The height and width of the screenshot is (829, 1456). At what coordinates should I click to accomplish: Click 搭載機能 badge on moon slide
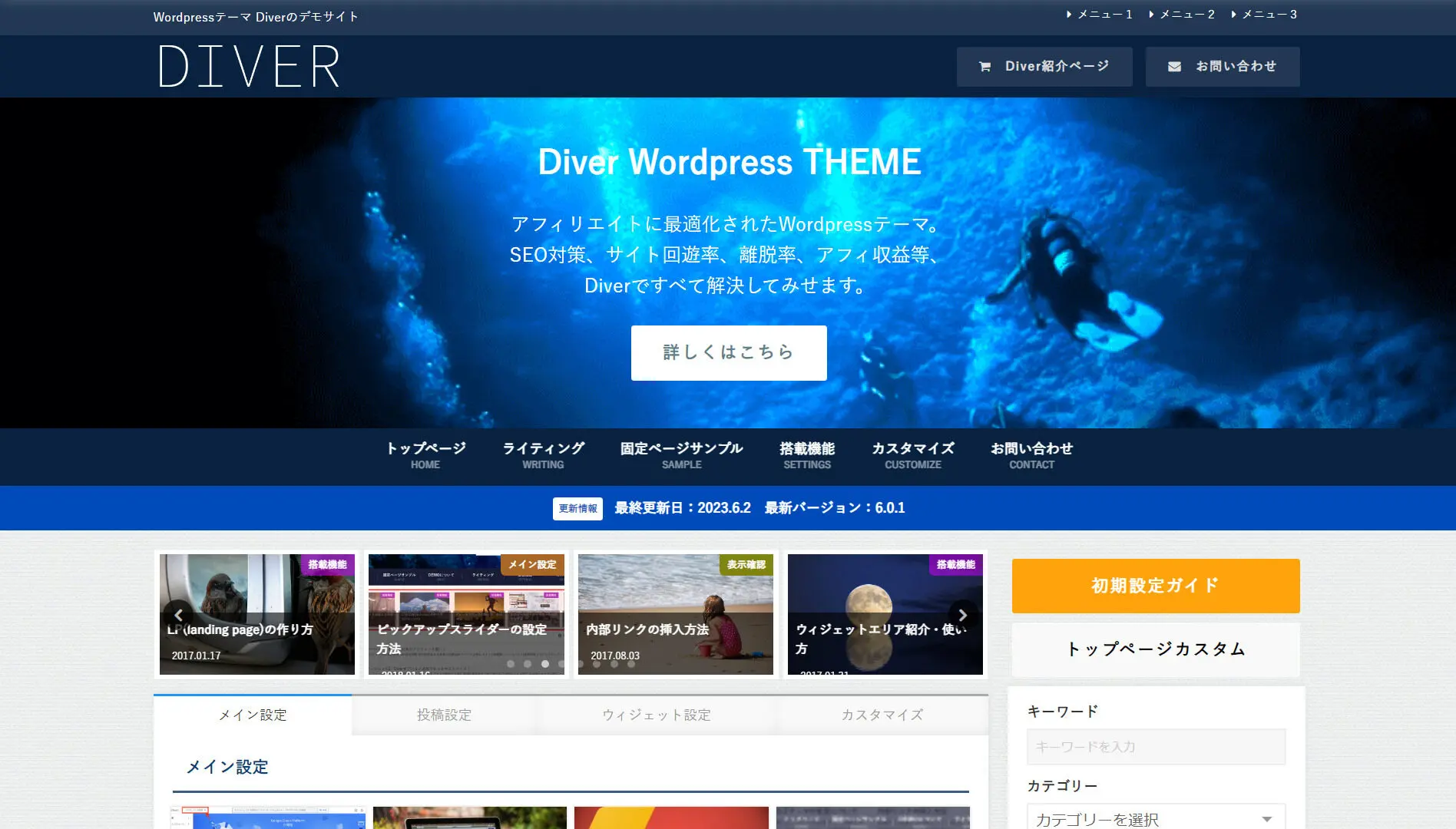coord(956,564)
